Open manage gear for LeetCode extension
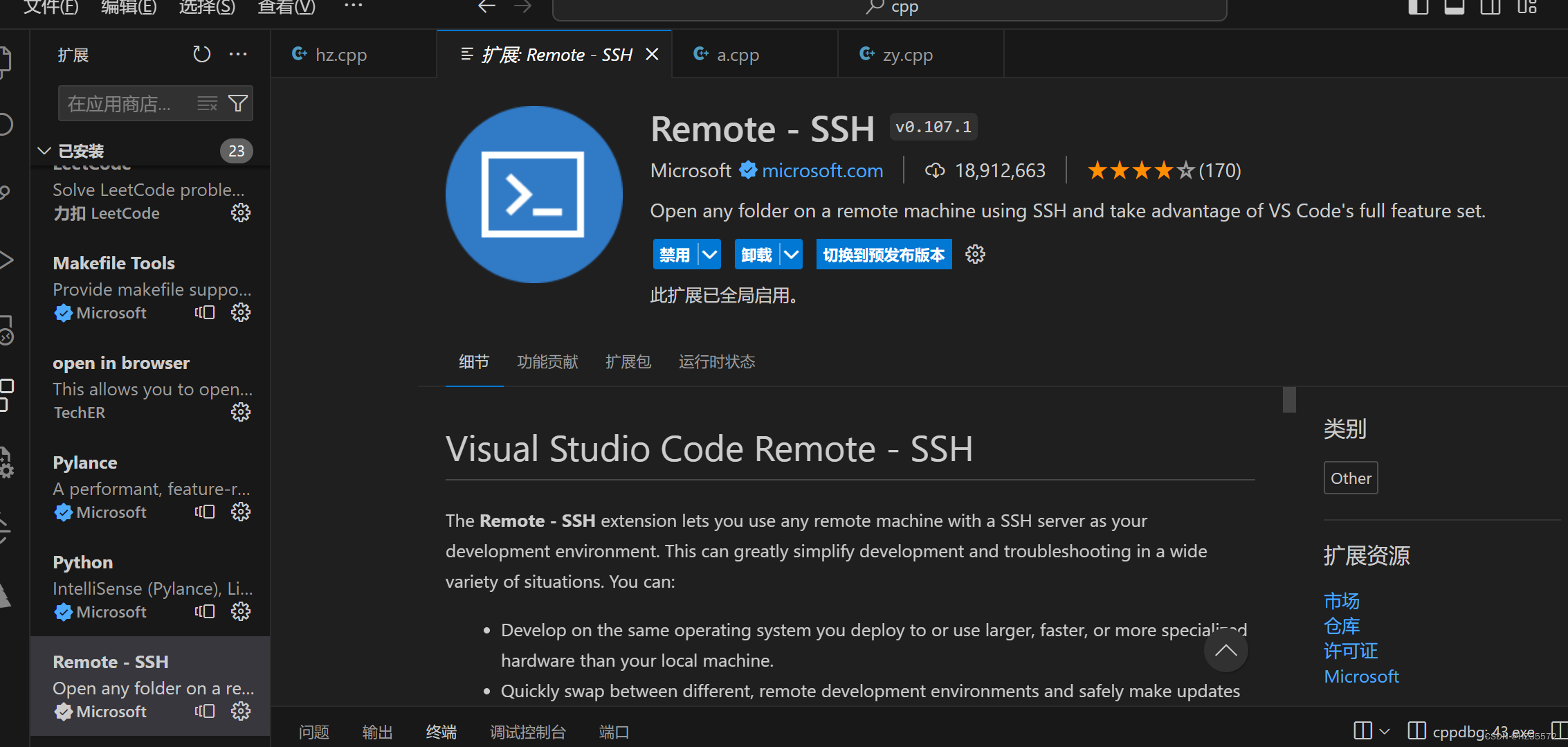Image resolution: width=1568 pixels, height=747 pixels. pos(241,213)
